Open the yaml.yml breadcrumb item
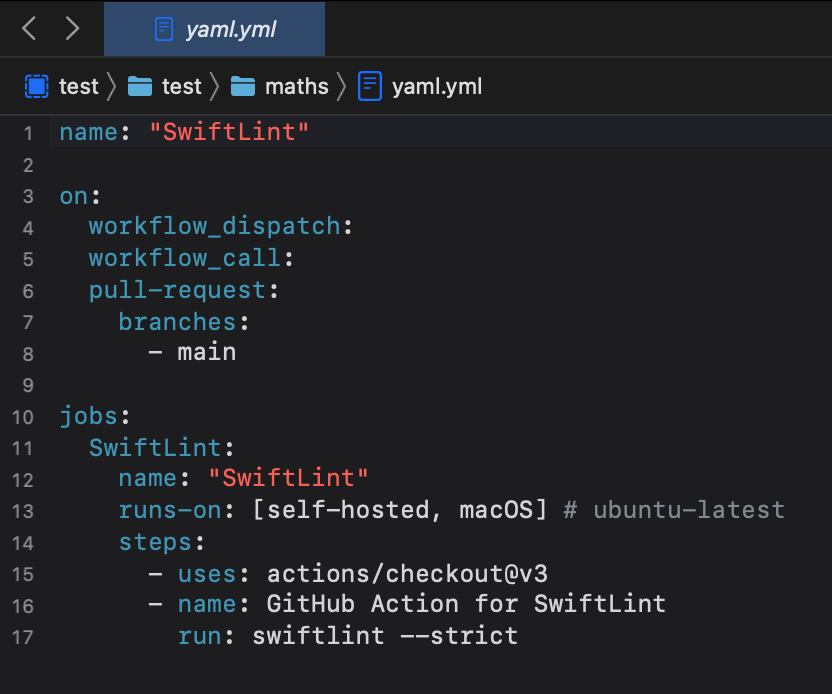The height and width of the screenshot is (694, 832). pyautogui.click(x=437, y=86)
